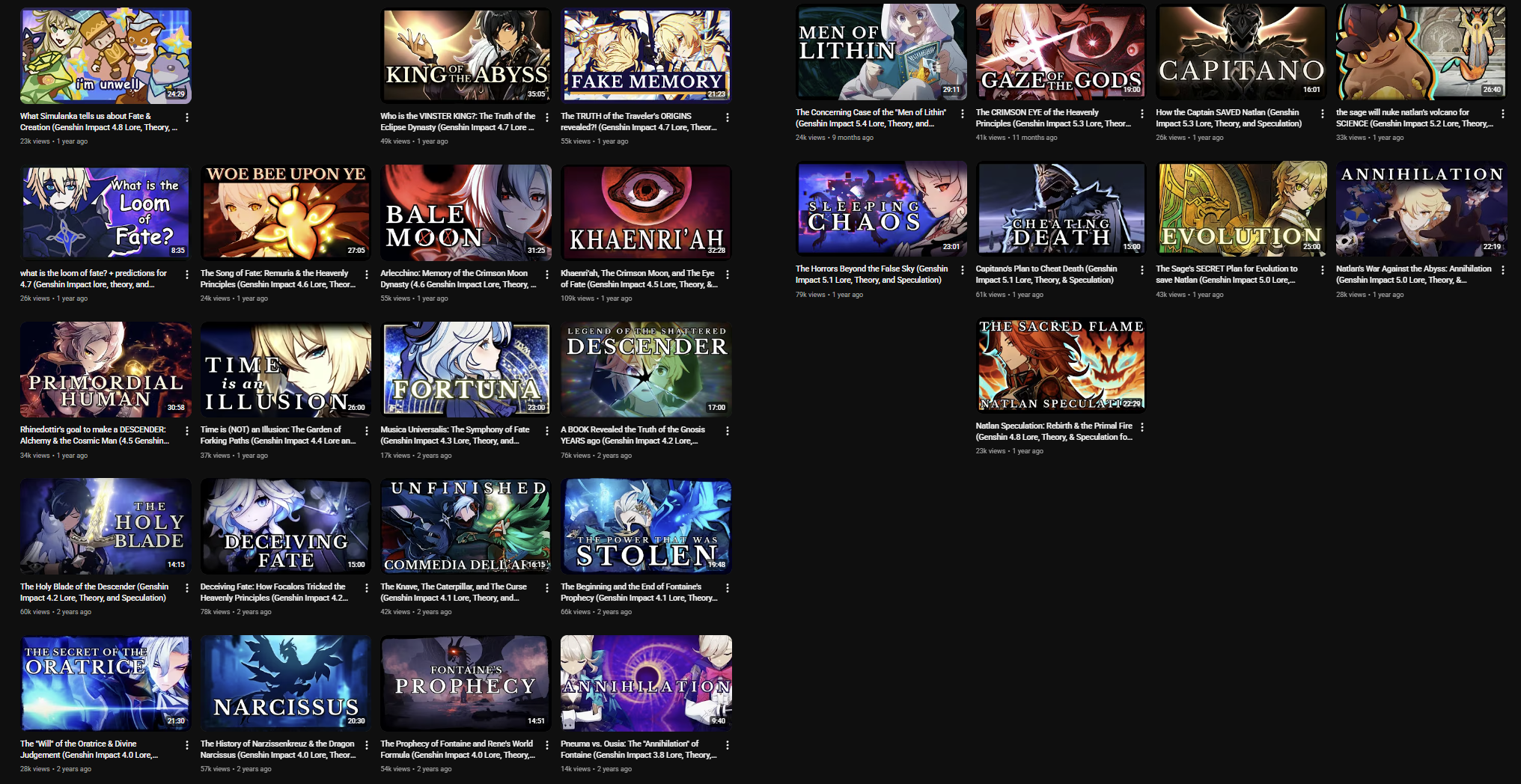Open 'Deceiving Fate: How Focalors Tricked' title
1521x784 pixels.
(x=274, y=592)
